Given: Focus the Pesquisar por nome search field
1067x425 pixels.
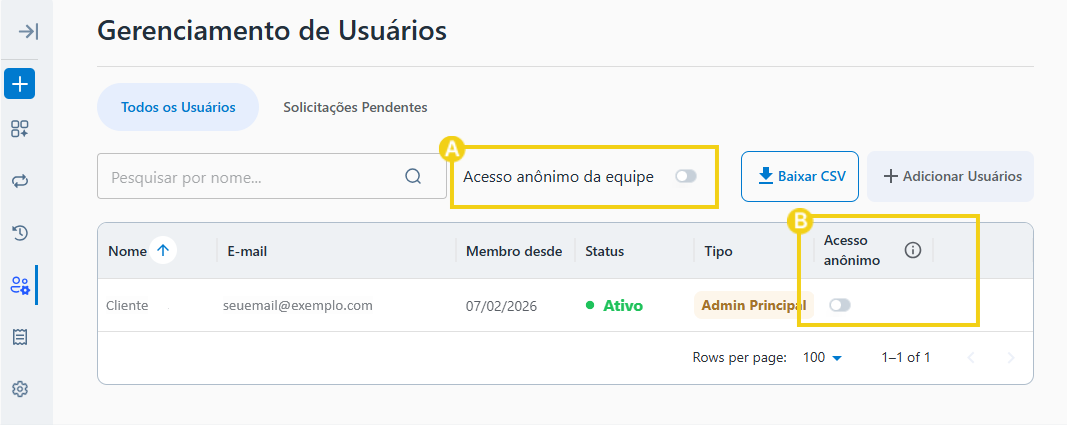Looking at the screenshot, I should (x=272, y=177).
